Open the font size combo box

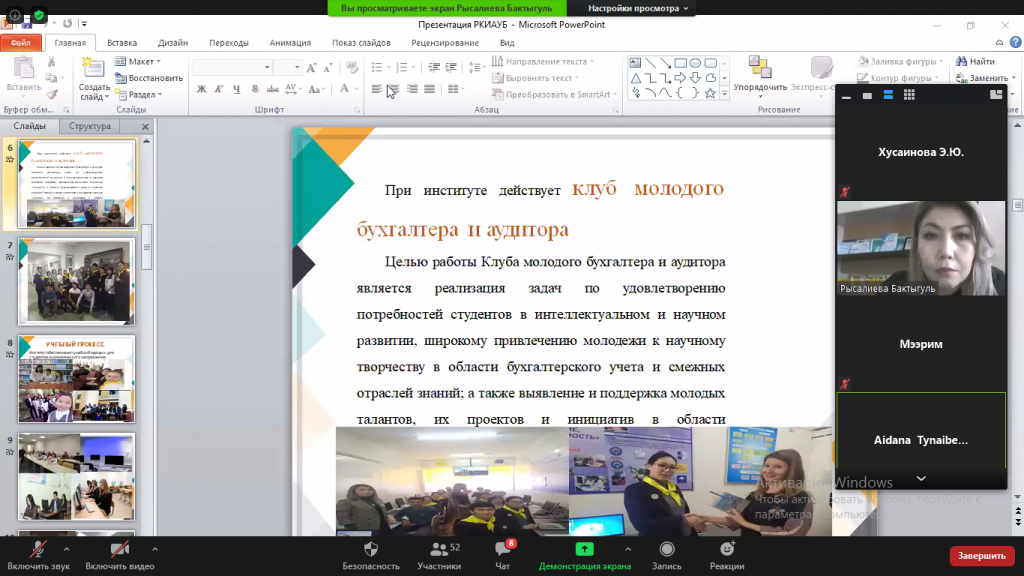pyautogui.click(x=287, y=67)
